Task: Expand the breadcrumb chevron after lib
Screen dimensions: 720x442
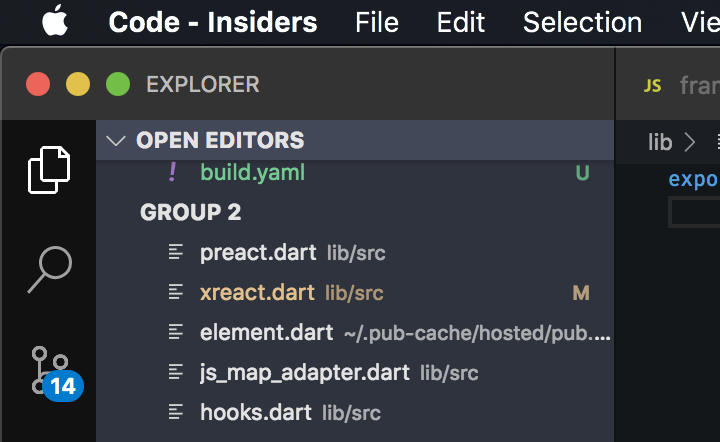Action: point(689,142)
